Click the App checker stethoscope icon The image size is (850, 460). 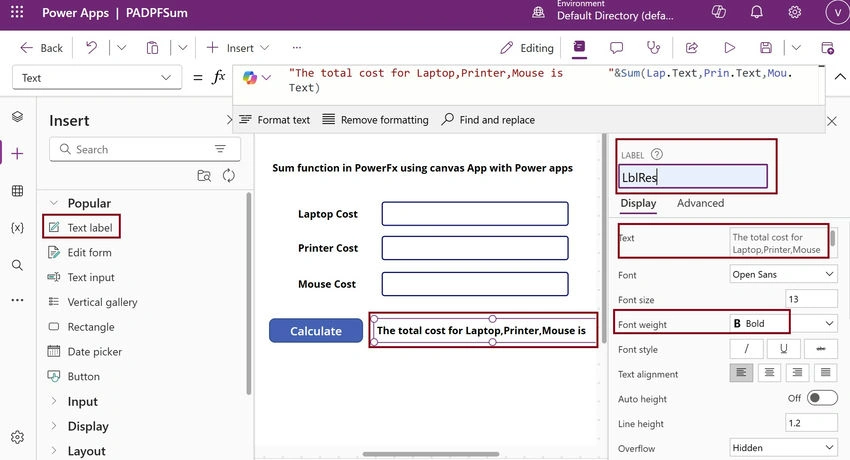pos(654,48)
